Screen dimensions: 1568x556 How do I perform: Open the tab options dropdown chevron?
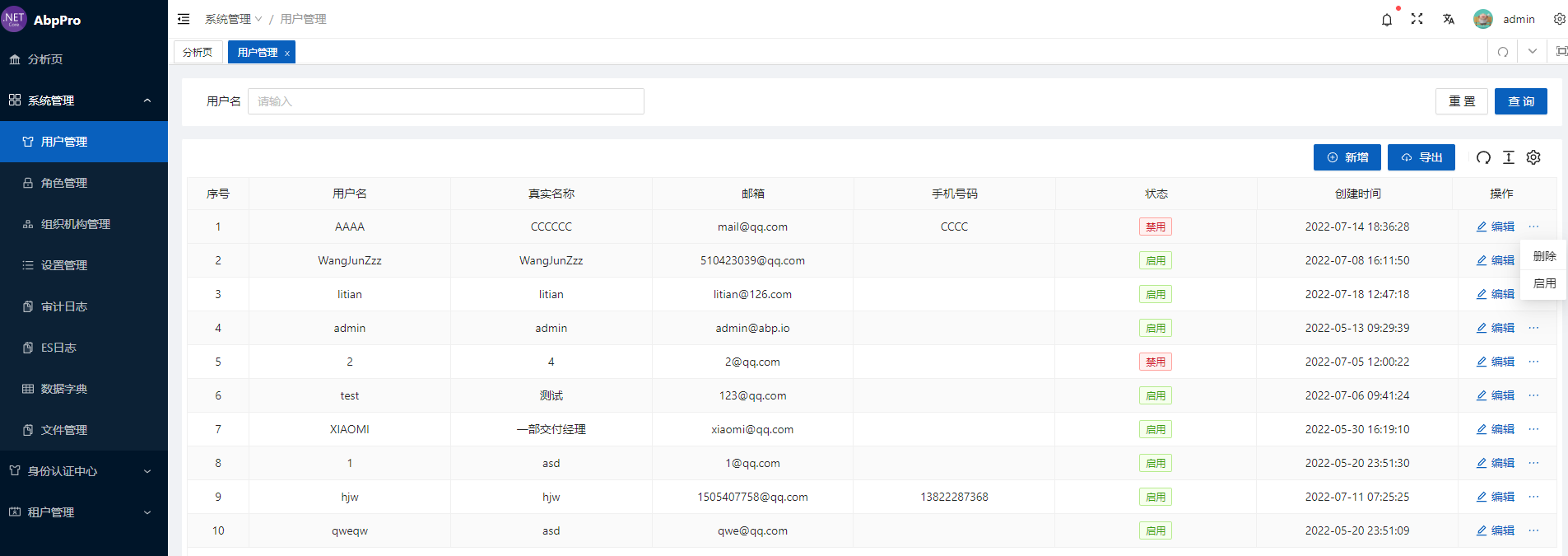(x=1533, y=52)
